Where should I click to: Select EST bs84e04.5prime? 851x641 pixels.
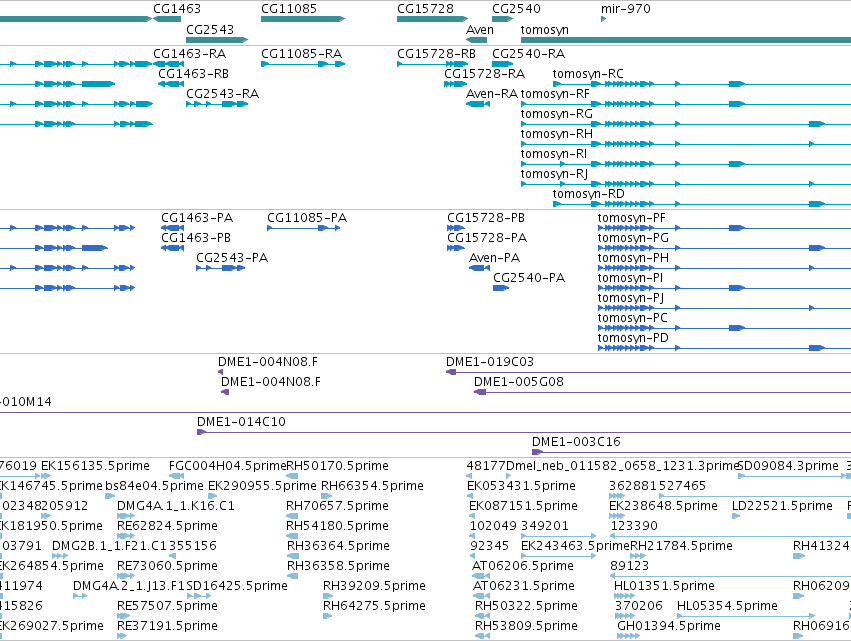pyautogui.click(x=155, y=487)
